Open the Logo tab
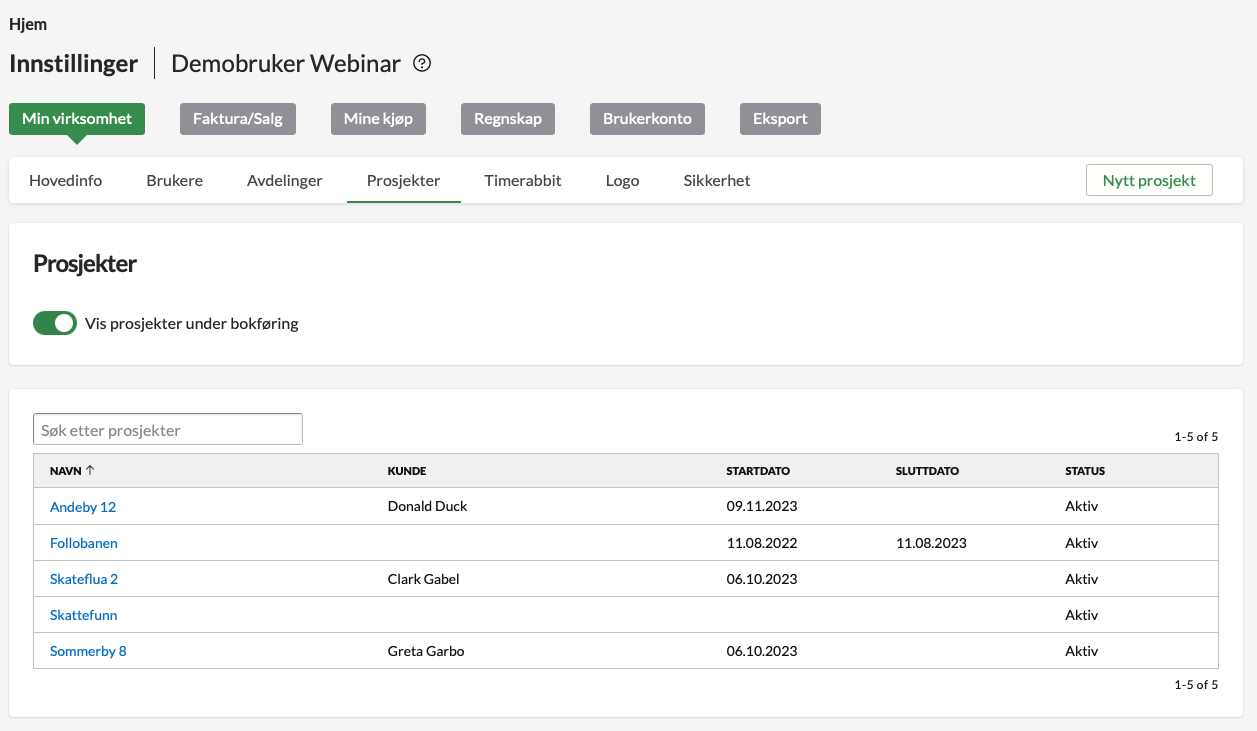This screenshot has width=1257, height=731. point(622,181)
